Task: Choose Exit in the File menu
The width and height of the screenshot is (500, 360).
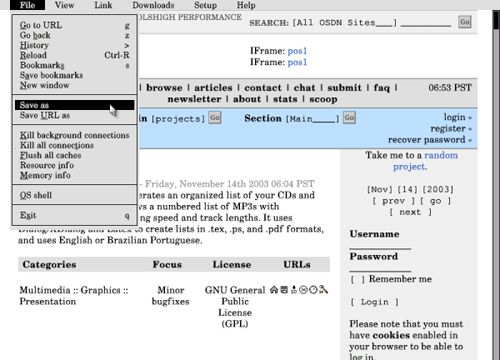Action: coord(75,215)
